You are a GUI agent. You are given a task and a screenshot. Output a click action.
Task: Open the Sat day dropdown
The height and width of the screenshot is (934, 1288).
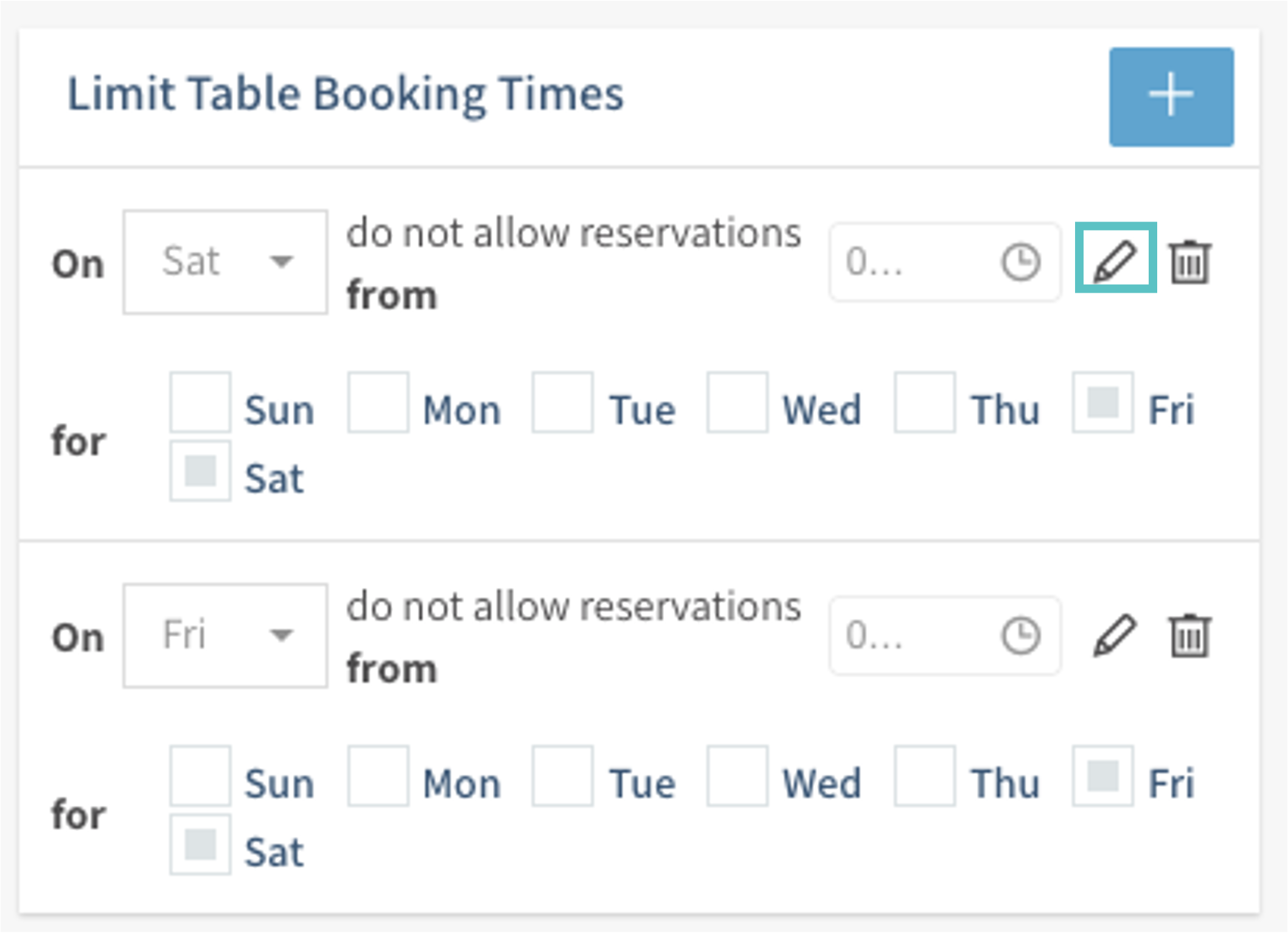225,262
